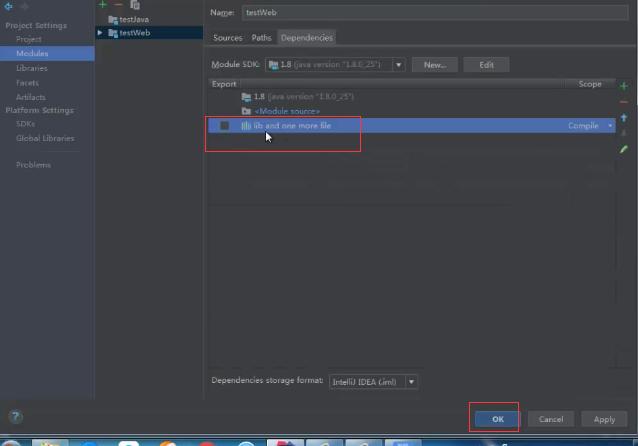Image resolution: width=638 pixels, height=446 pixels.
Task: Open Project in Project Settings sidebar
Action: coord(29,39)
